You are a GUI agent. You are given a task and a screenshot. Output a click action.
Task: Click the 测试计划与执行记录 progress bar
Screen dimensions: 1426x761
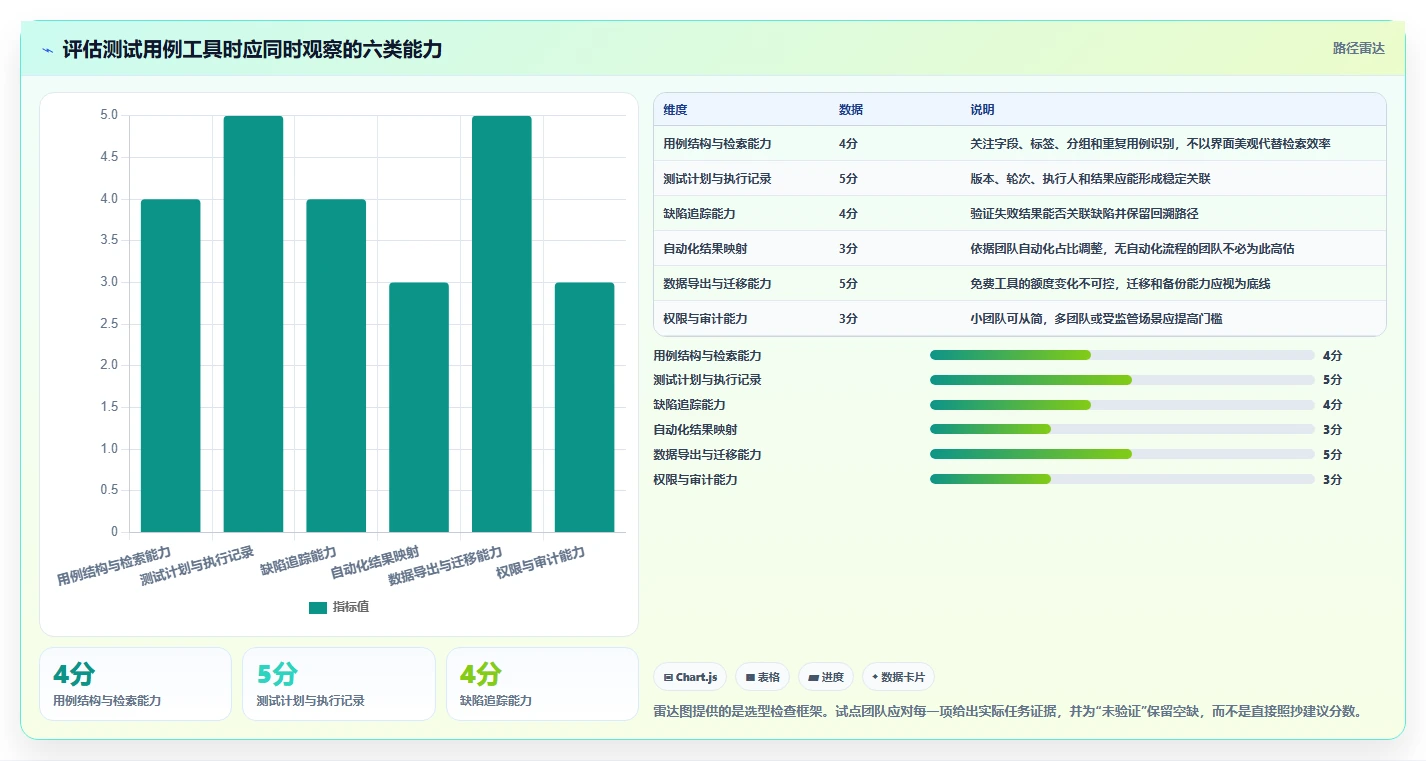tap(1122, 380)
